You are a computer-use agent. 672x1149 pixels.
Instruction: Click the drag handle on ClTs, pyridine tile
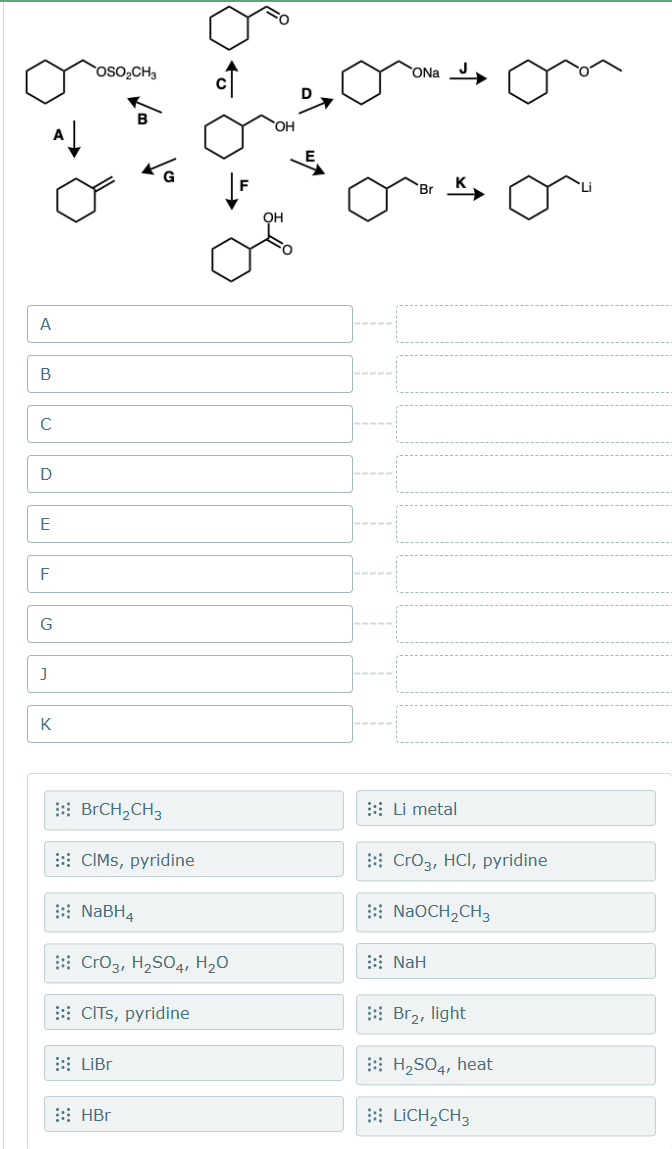pyautogui.click(x=62, y=1013)
